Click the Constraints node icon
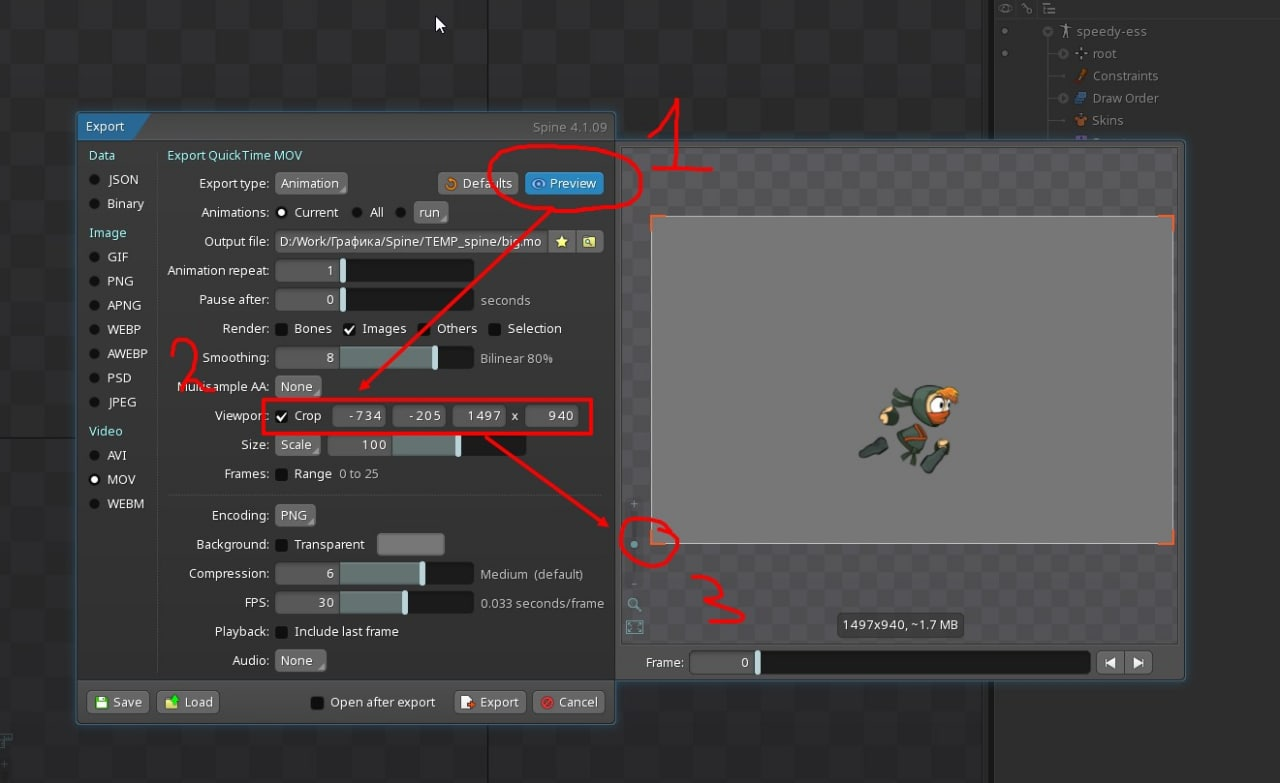This screenshot has width=1280, height=783. [x=1081, y=76]
